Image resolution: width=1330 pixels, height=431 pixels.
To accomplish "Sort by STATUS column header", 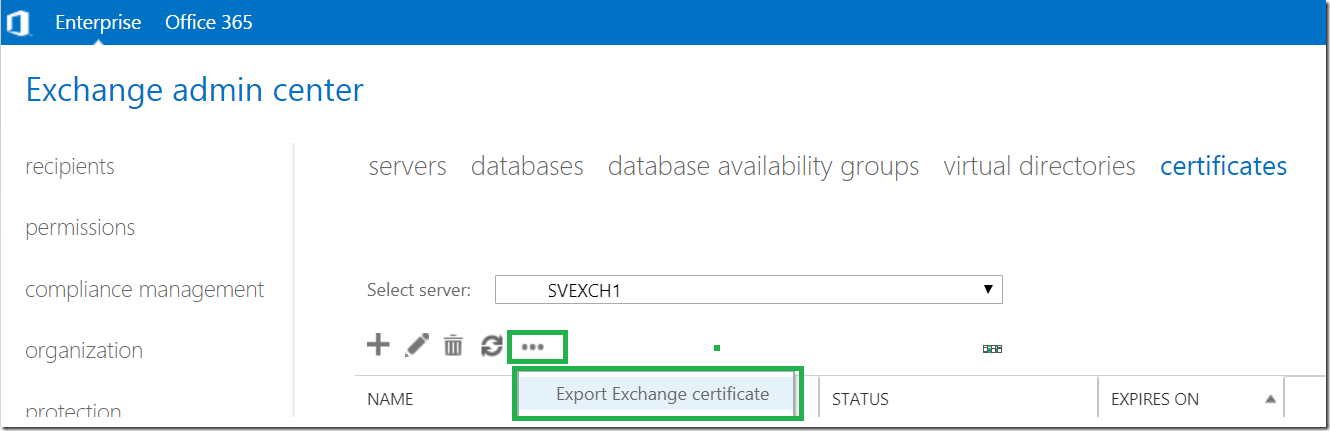I will pos(860,399).
